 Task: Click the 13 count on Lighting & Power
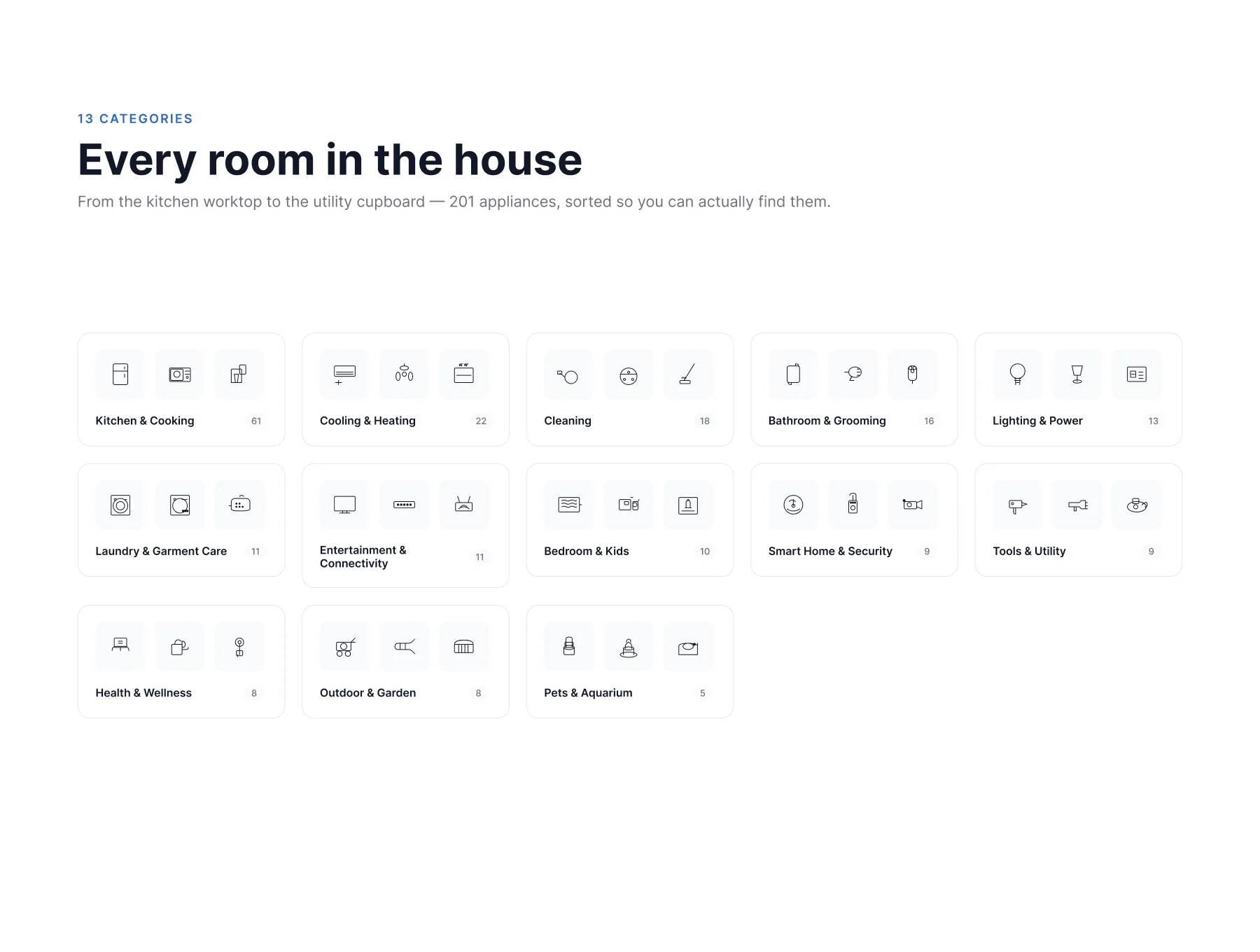click(1154, 421)
